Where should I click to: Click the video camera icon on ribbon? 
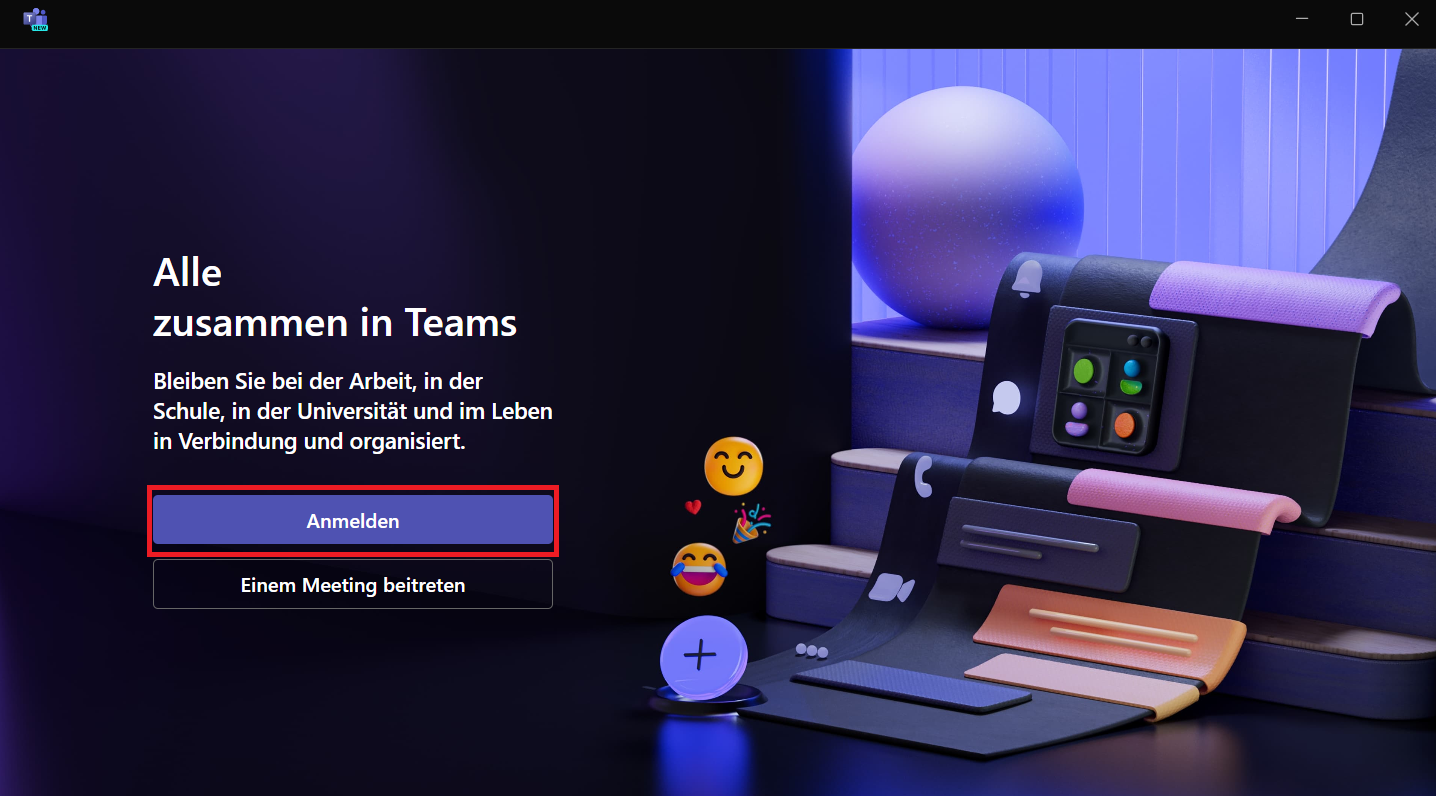(x=891, y=588)
